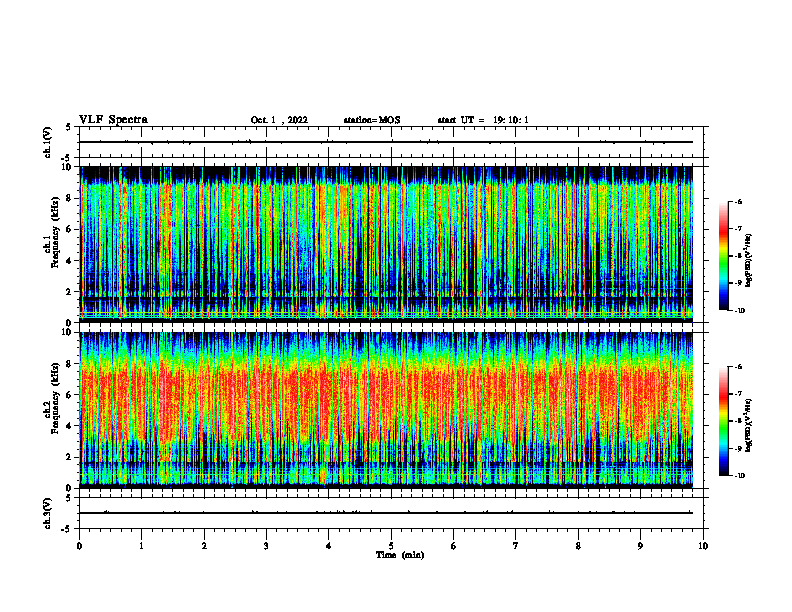This screenshot has width=792, height=612.
Task: Click the 'ch.1(V)' axis label
Action: click(x=47, y=142)
